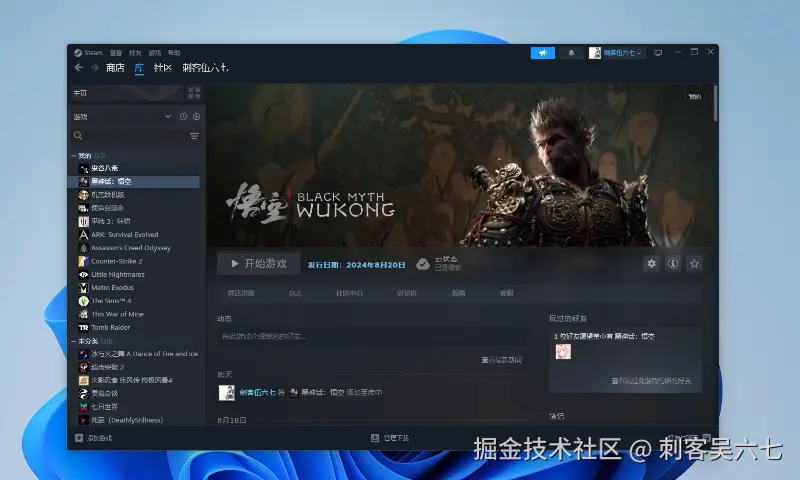Click the library search magnifier

[78, 136]
